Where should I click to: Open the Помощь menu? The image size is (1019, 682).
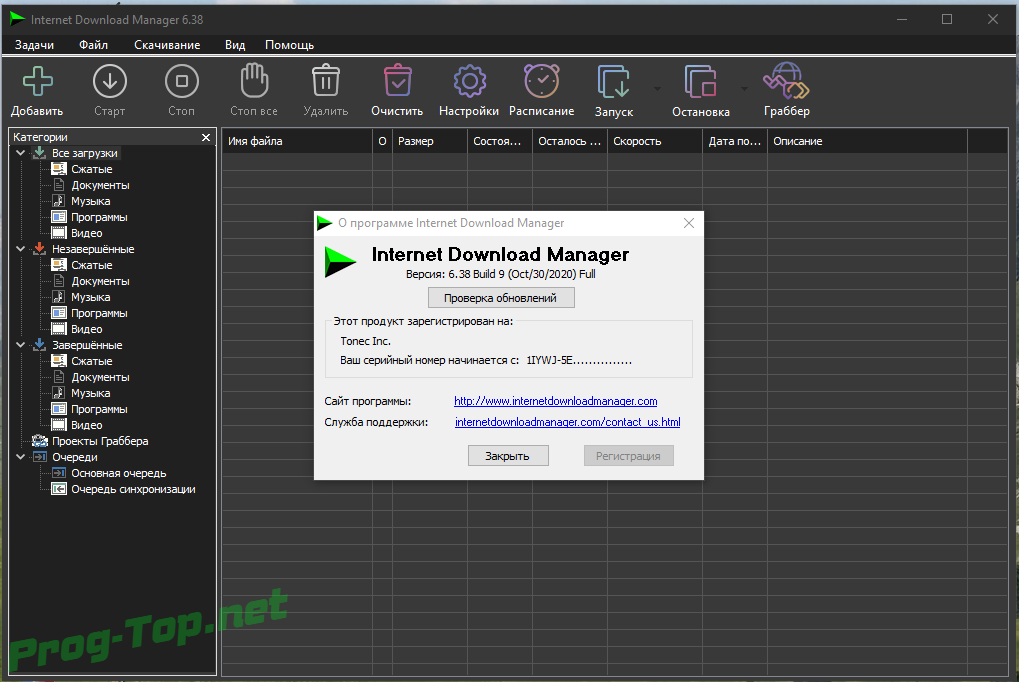tap(289, 45)
